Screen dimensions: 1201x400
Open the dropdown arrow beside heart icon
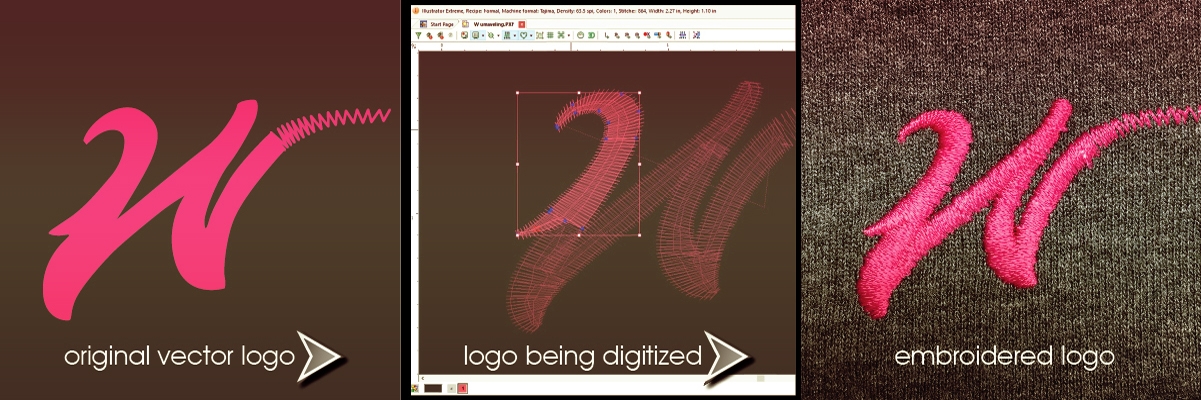(531, 35)
